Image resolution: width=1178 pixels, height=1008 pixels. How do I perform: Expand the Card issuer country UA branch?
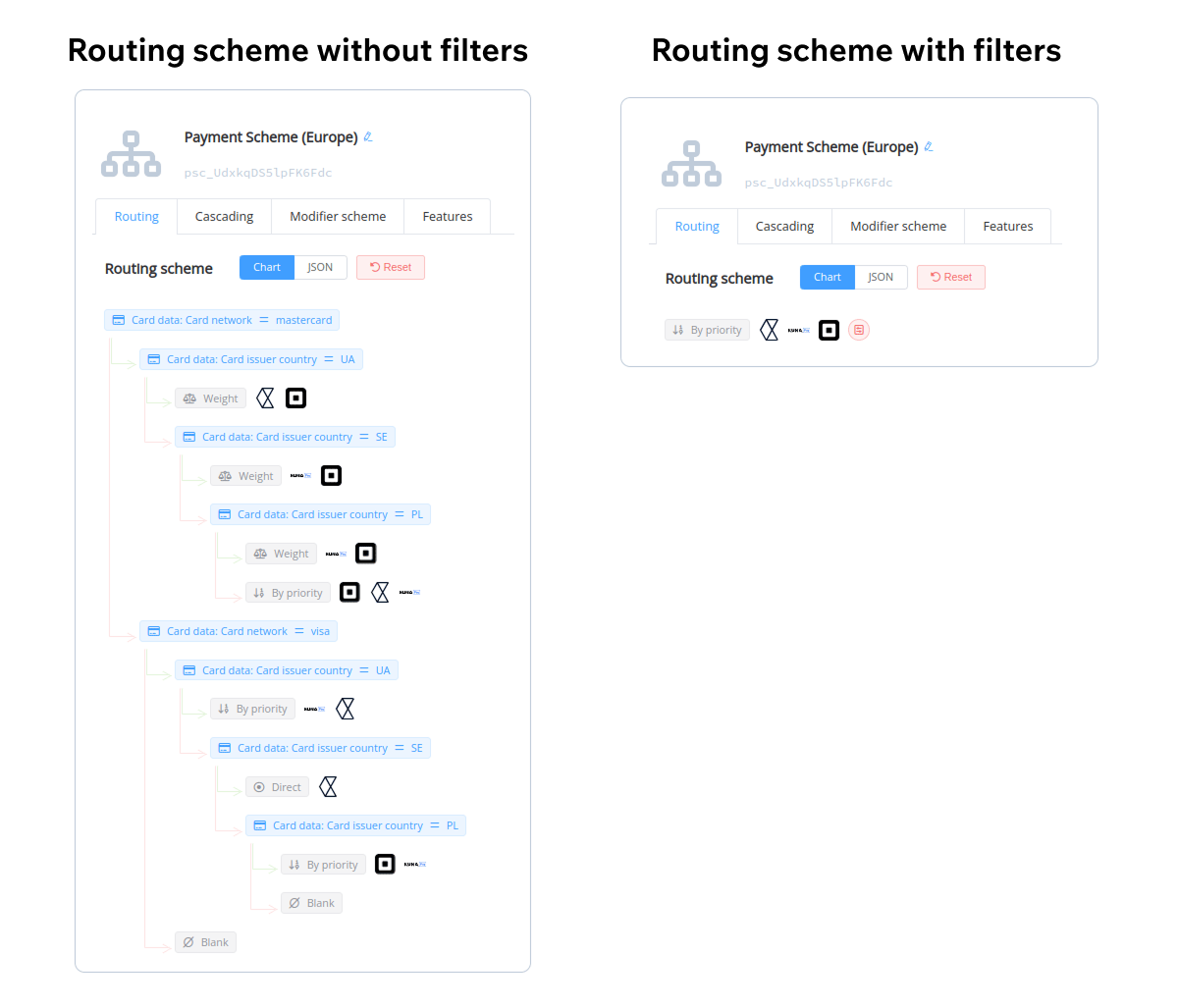pos(251,359)
